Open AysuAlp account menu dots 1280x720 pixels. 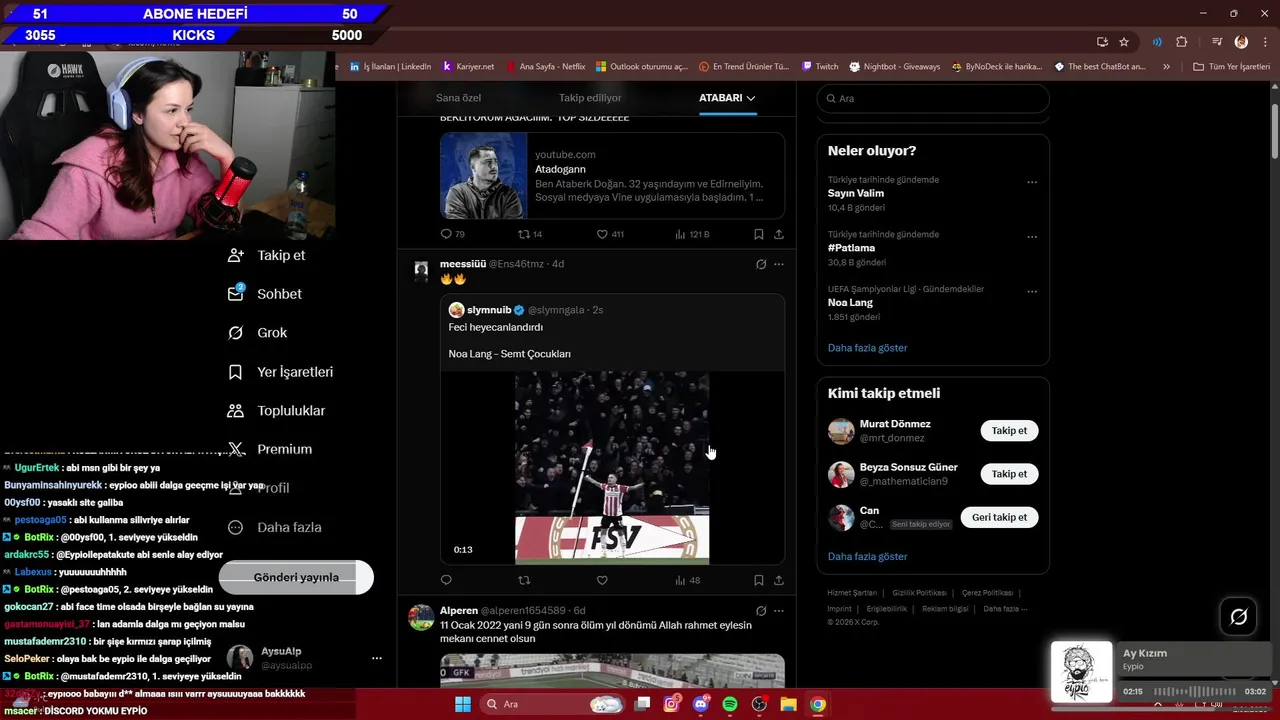coord(376,658)
